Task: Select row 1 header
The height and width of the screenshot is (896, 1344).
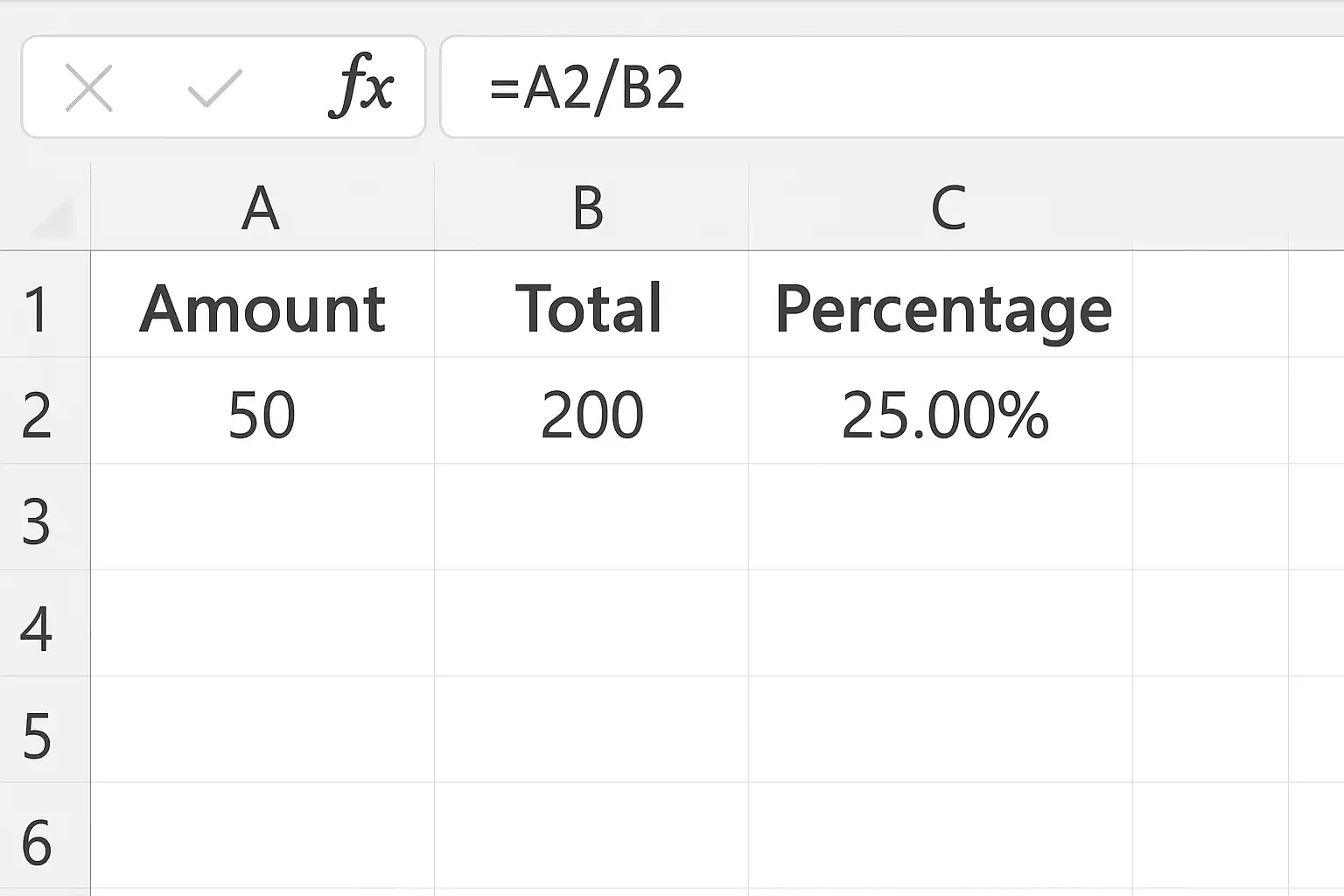Action: (37, 309)
